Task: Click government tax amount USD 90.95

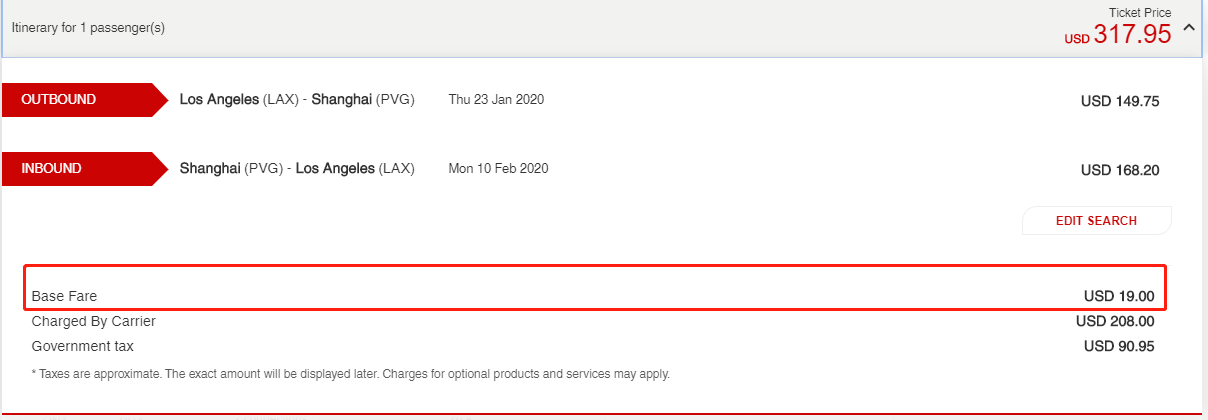Action: (1119, 347)
